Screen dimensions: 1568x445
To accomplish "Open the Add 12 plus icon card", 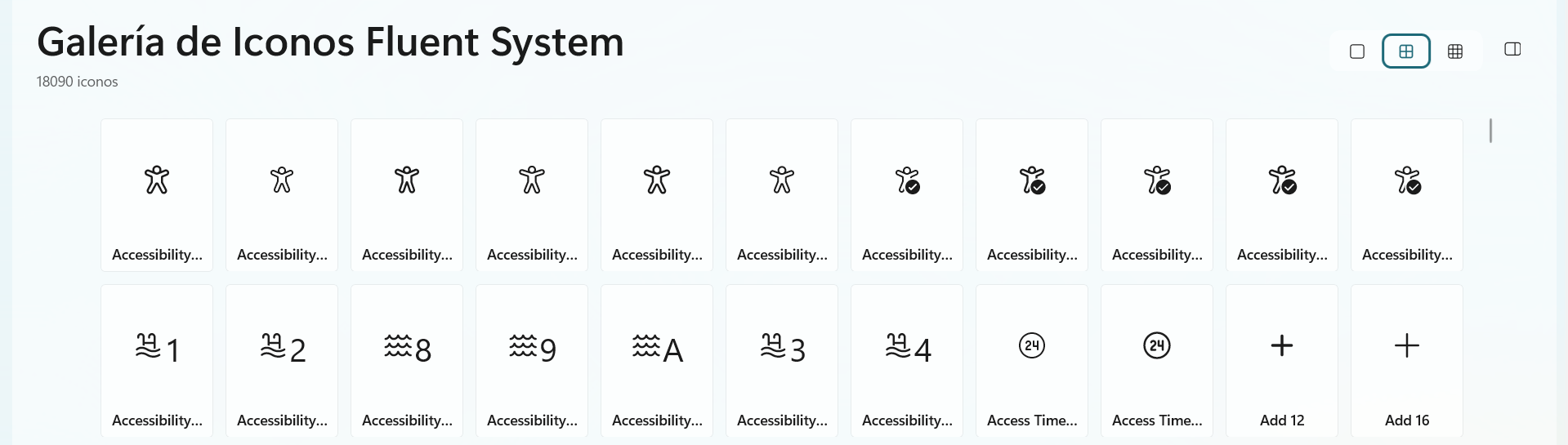I will tap(1282, 360).
